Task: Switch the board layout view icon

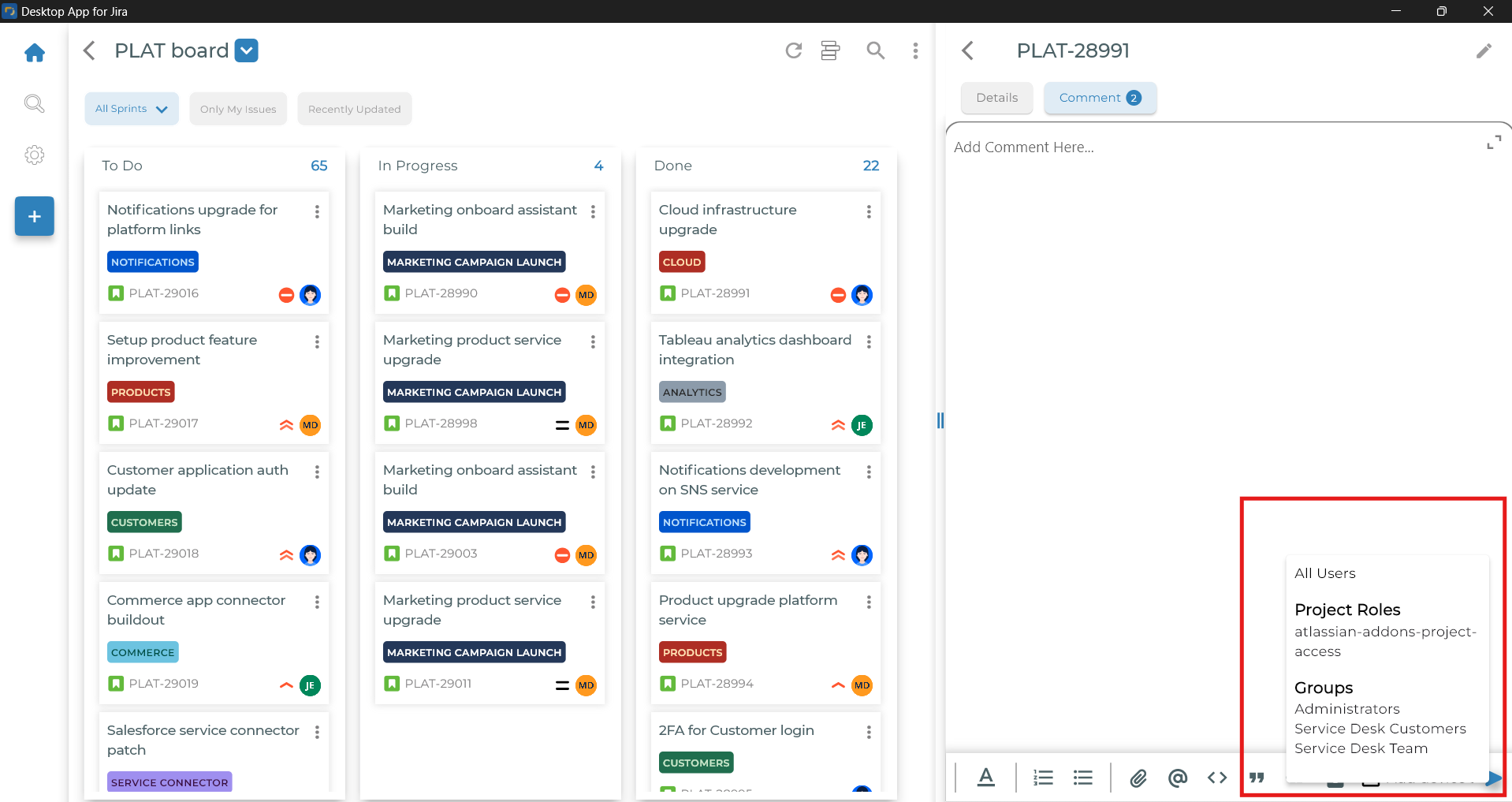Action: click(830, 50)
